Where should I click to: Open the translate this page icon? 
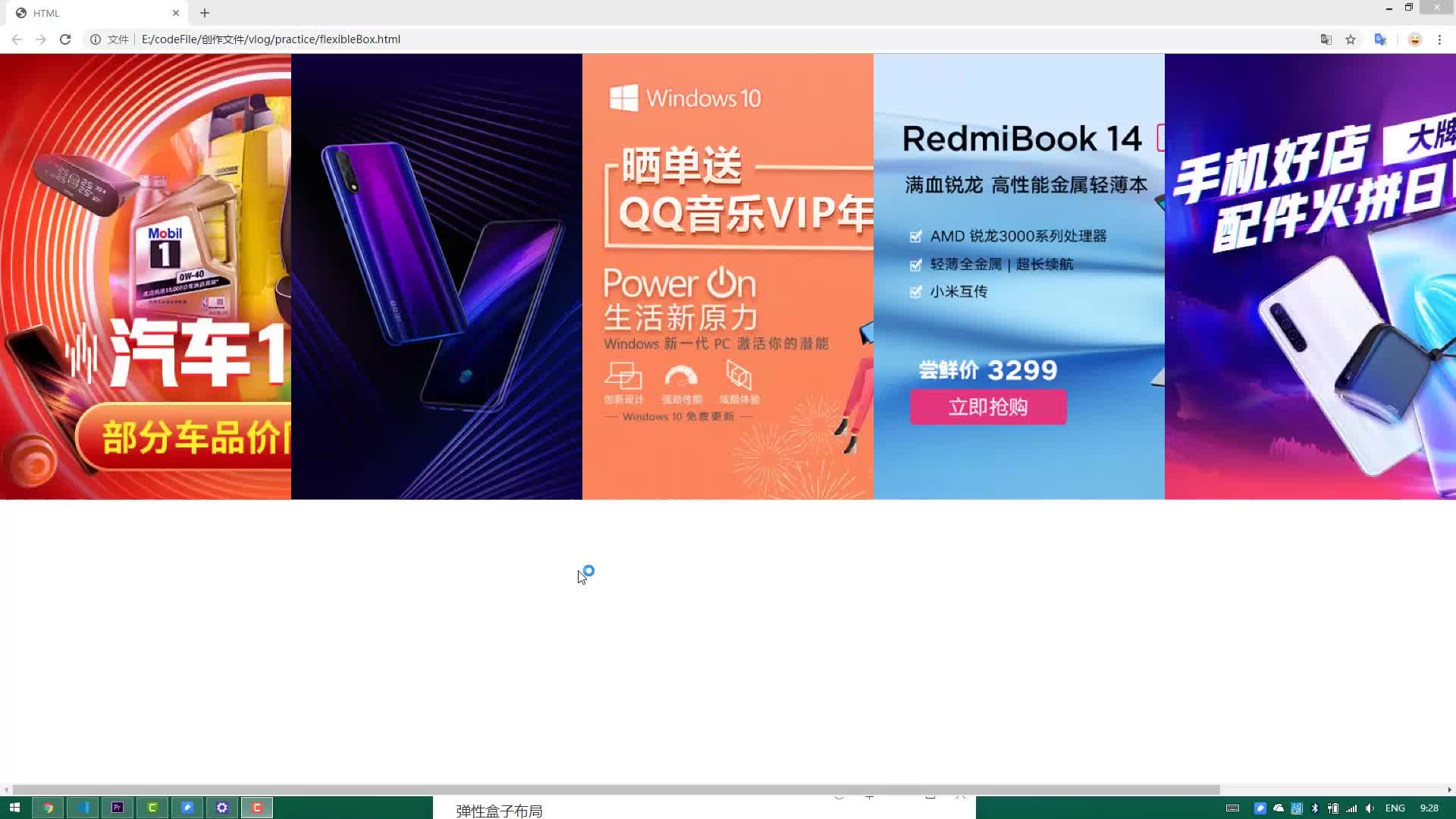1326,39
